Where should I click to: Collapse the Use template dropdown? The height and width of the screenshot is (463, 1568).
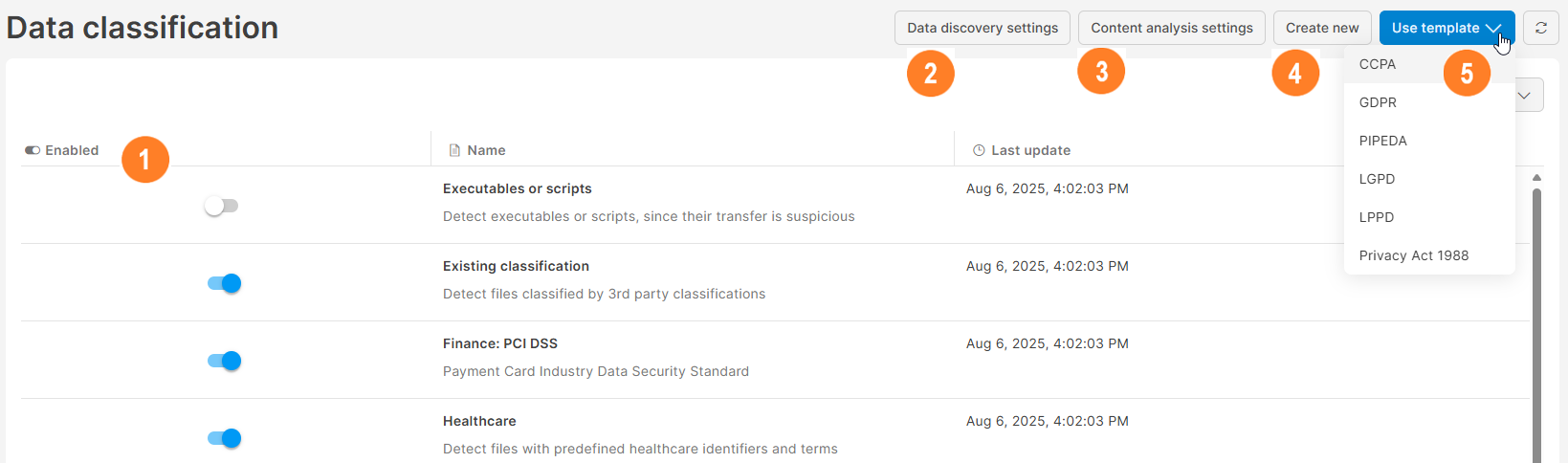click(1447, 28)
